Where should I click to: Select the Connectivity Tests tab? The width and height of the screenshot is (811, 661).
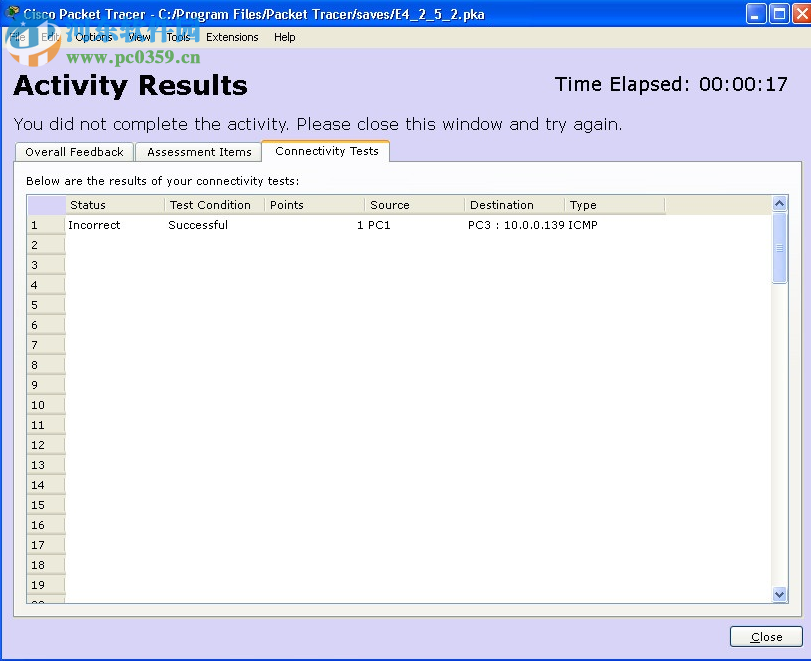326,151
